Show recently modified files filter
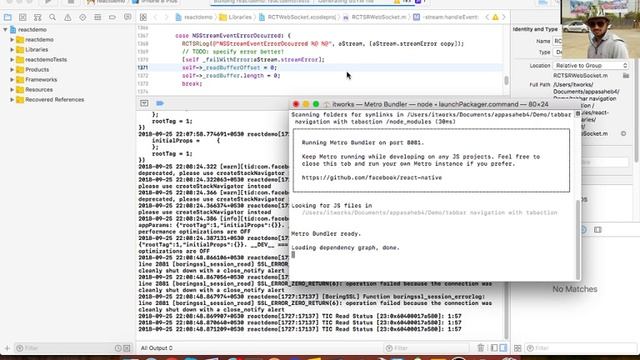 pos(118,348)
